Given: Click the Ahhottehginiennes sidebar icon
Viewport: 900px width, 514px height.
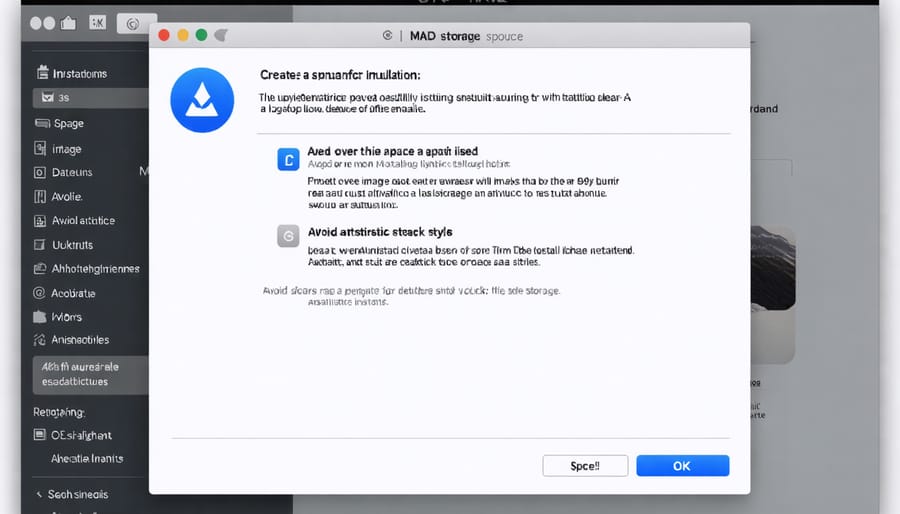Looking at the screenshot, I should click(40, 268).
